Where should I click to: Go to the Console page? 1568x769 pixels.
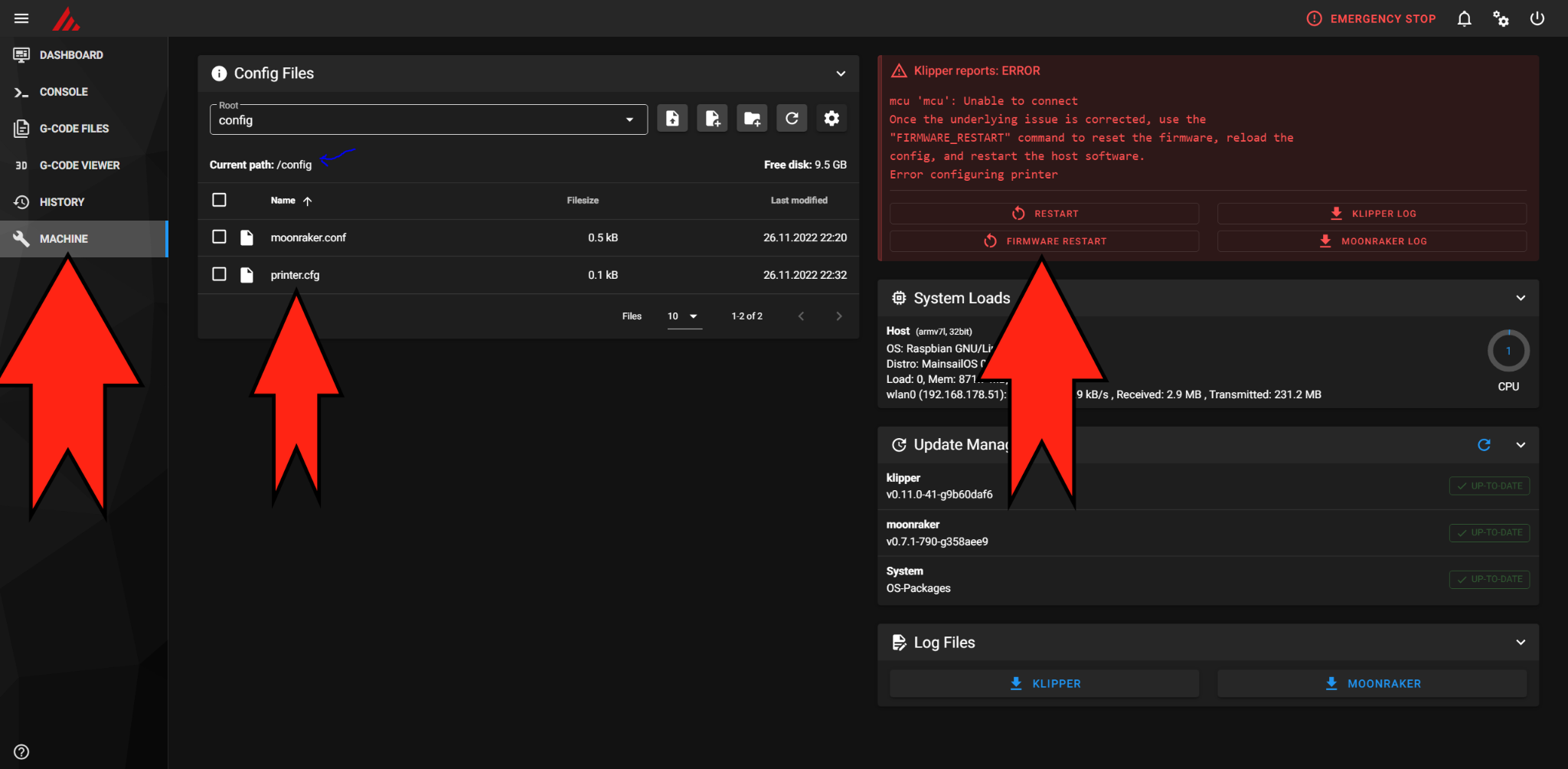[83, 92]
